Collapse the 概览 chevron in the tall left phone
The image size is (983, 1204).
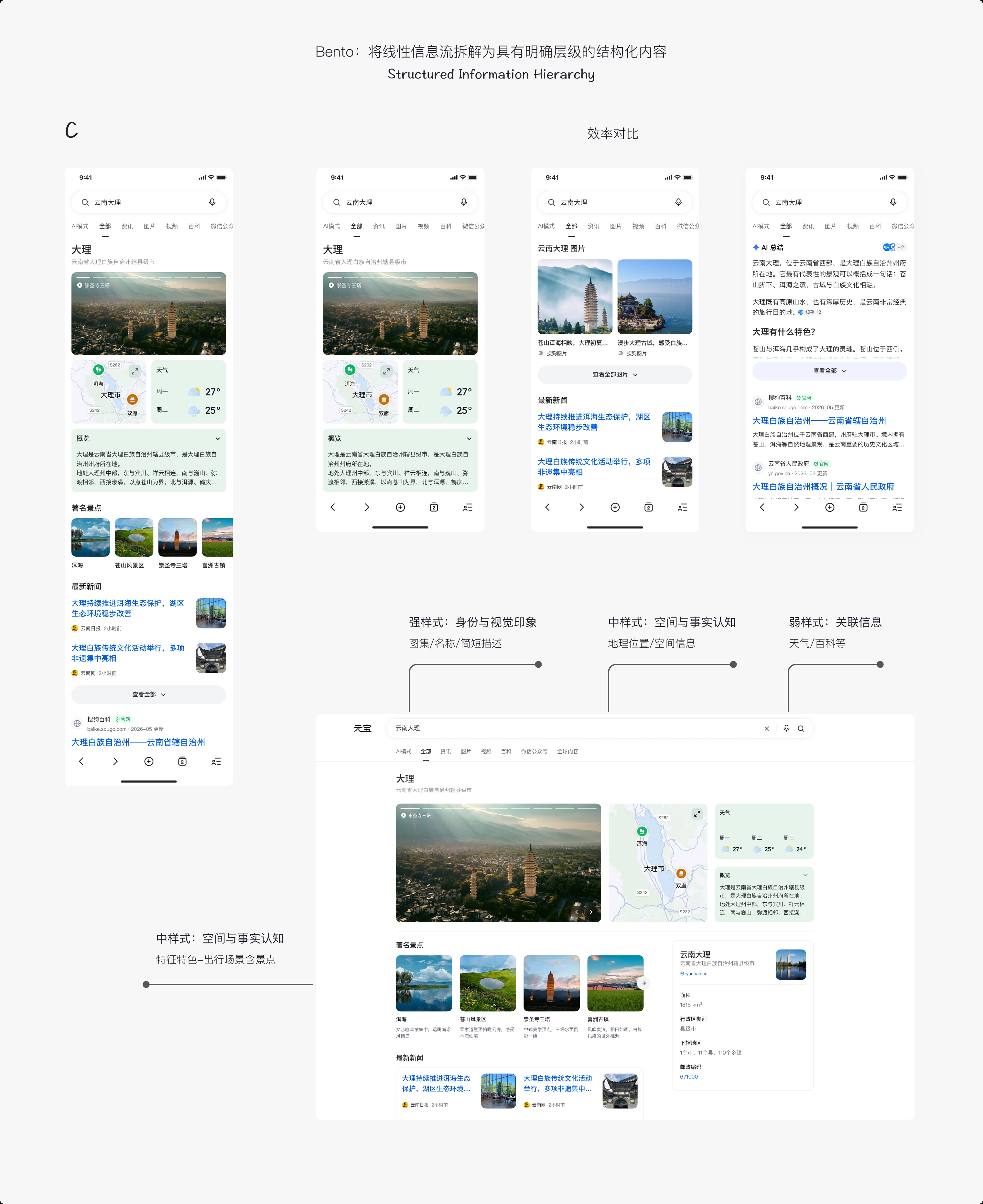[x=217, y=439]
